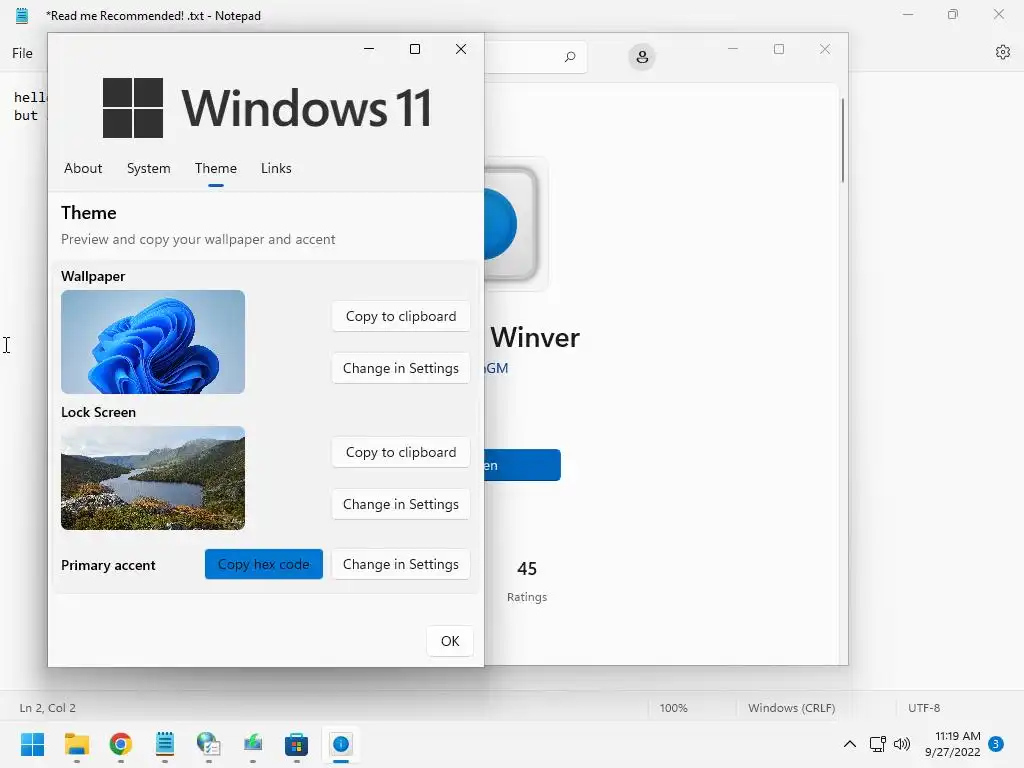Viewport: 1024px width, 768px height.
Task: Open Notepad settings gear
Action: 1003,52
